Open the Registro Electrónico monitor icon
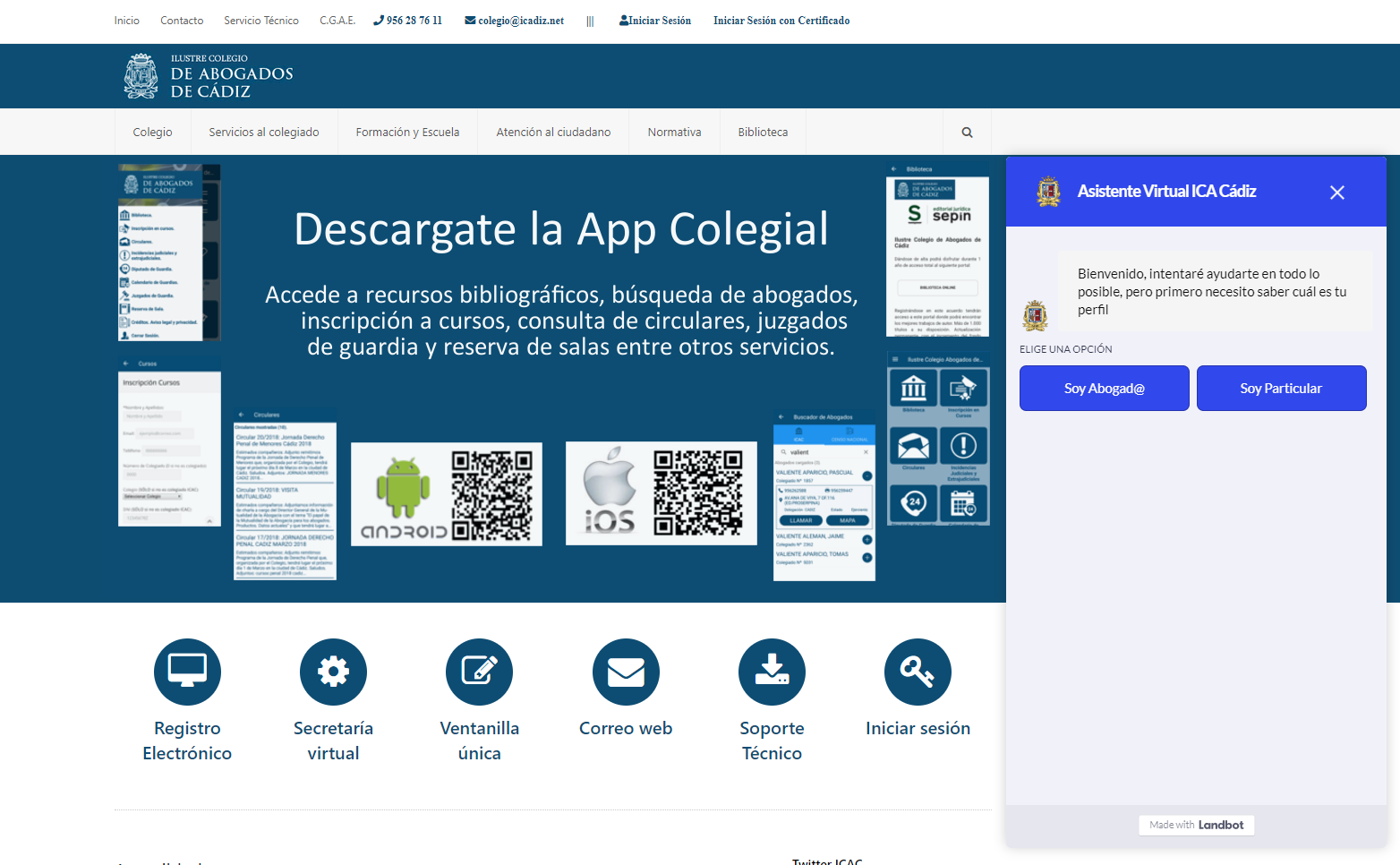 click(187, 672)
